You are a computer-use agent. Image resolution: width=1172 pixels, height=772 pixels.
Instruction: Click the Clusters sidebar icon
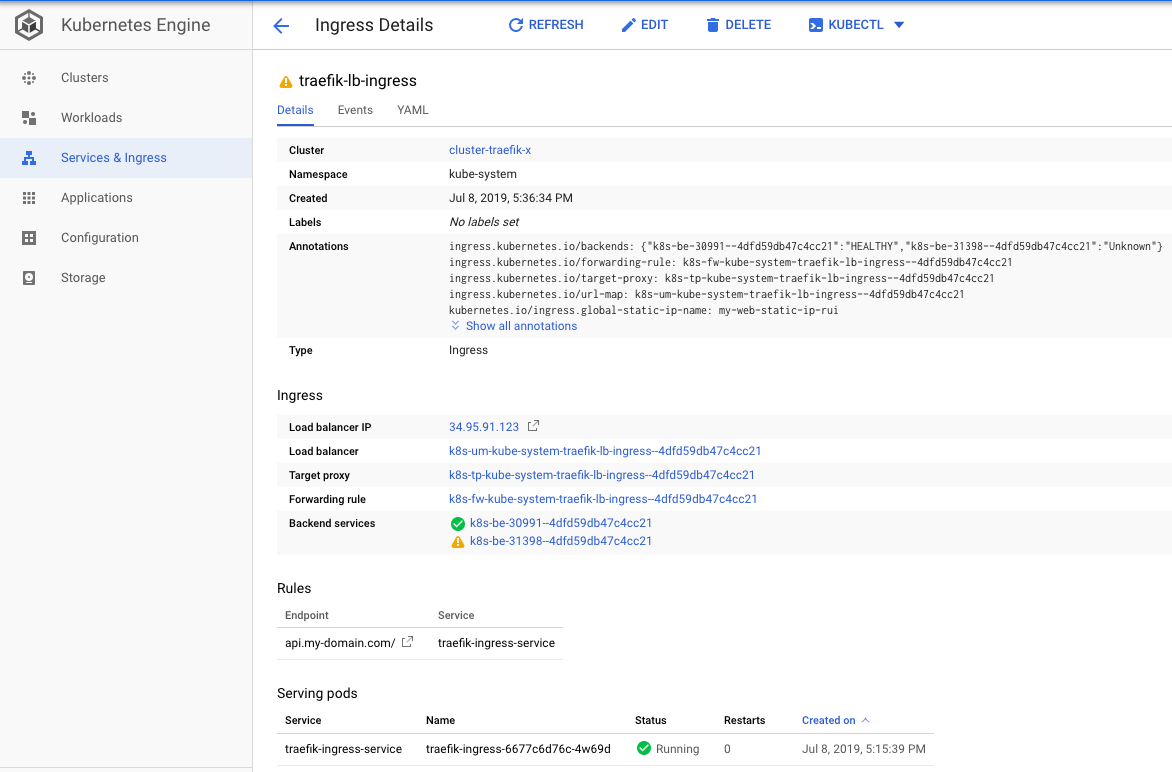point(29,78)
